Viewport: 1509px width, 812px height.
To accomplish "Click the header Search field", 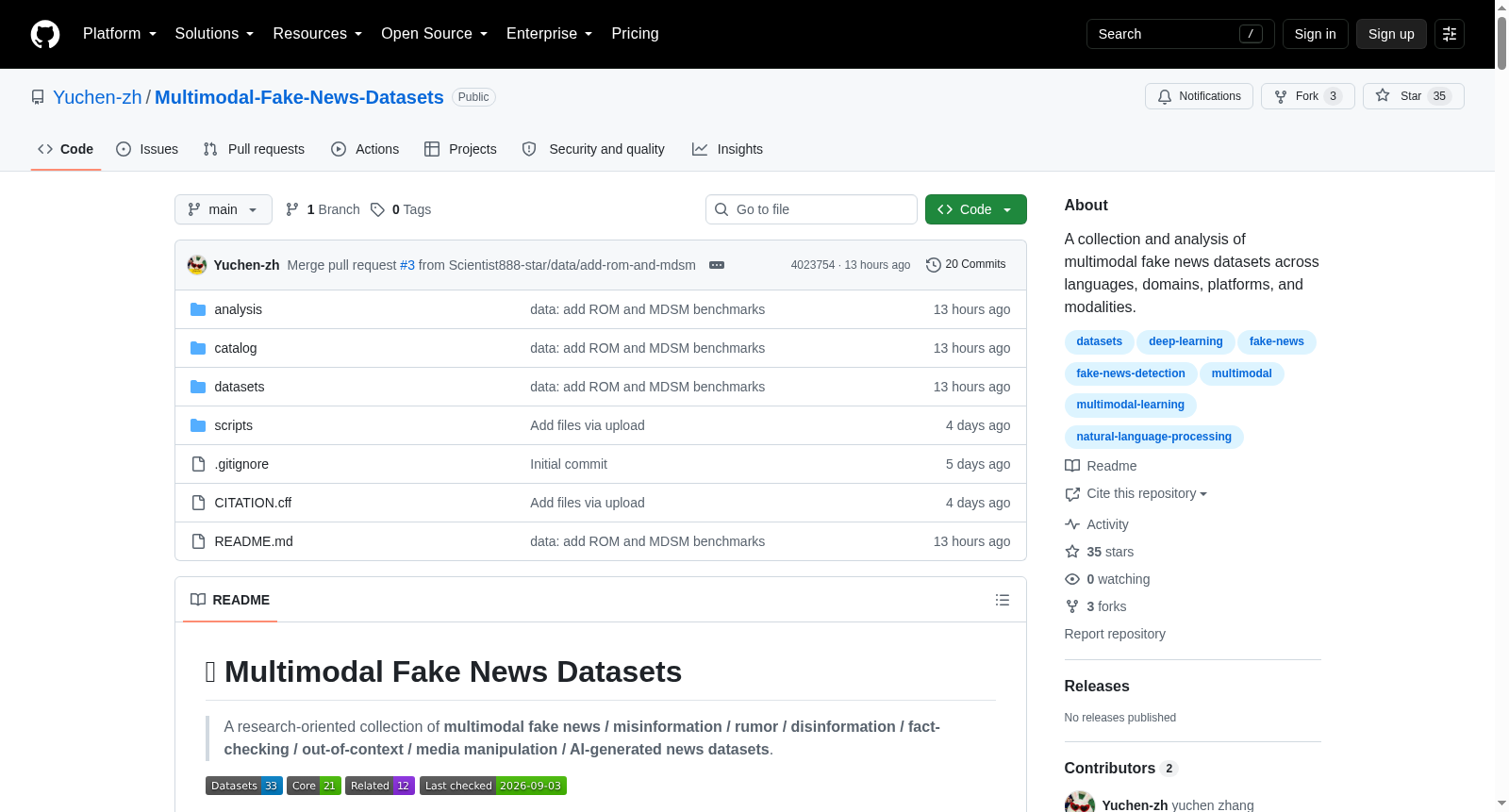I will click(1181, 34).
